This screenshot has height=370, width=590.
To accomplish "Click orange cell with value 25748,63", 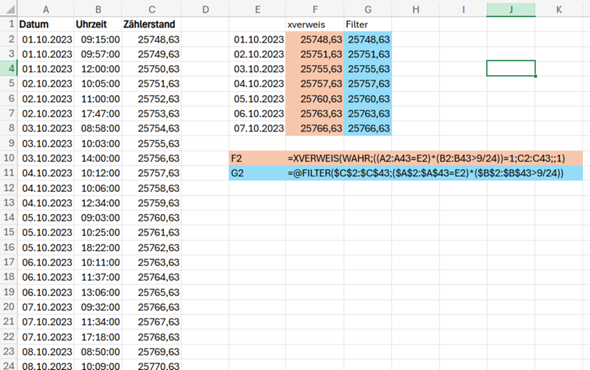I will pos(314,39).
